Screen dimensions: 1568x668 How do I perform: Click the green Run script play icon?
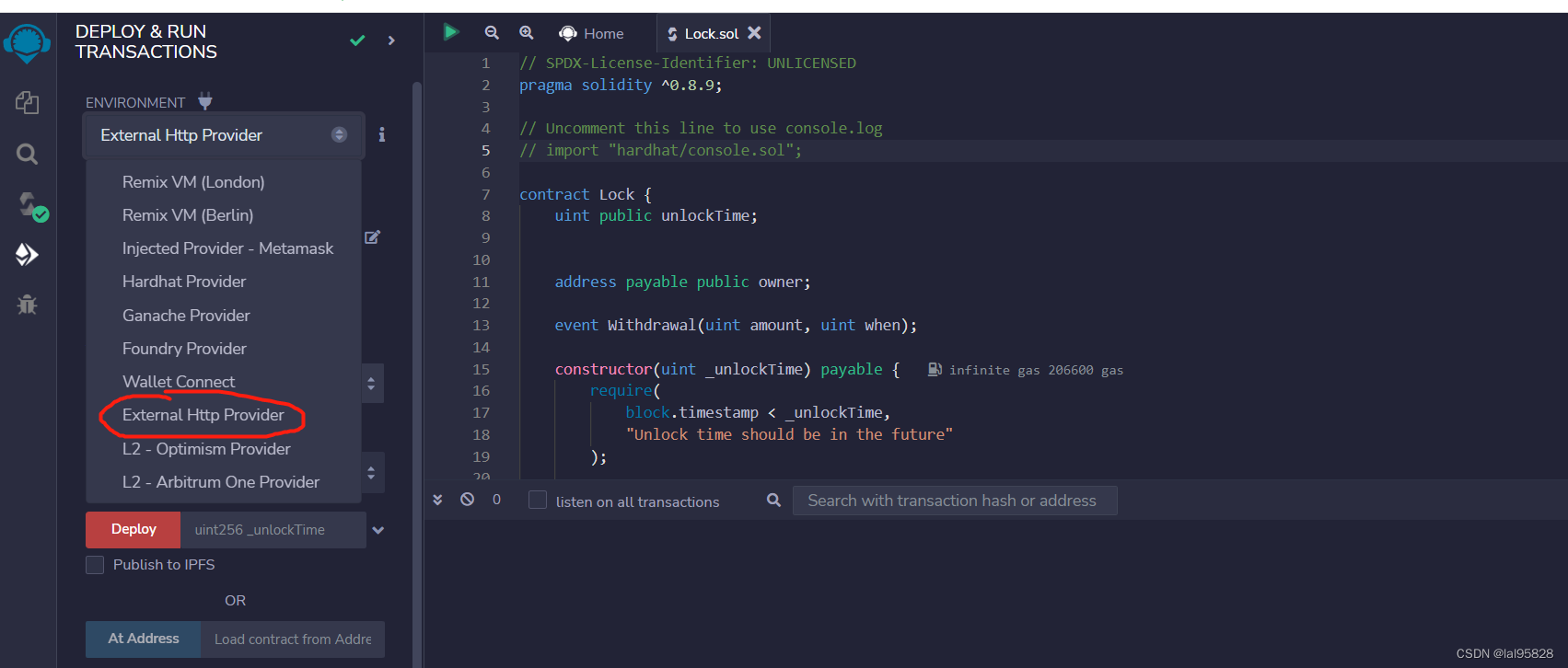[x=450, y=32]
